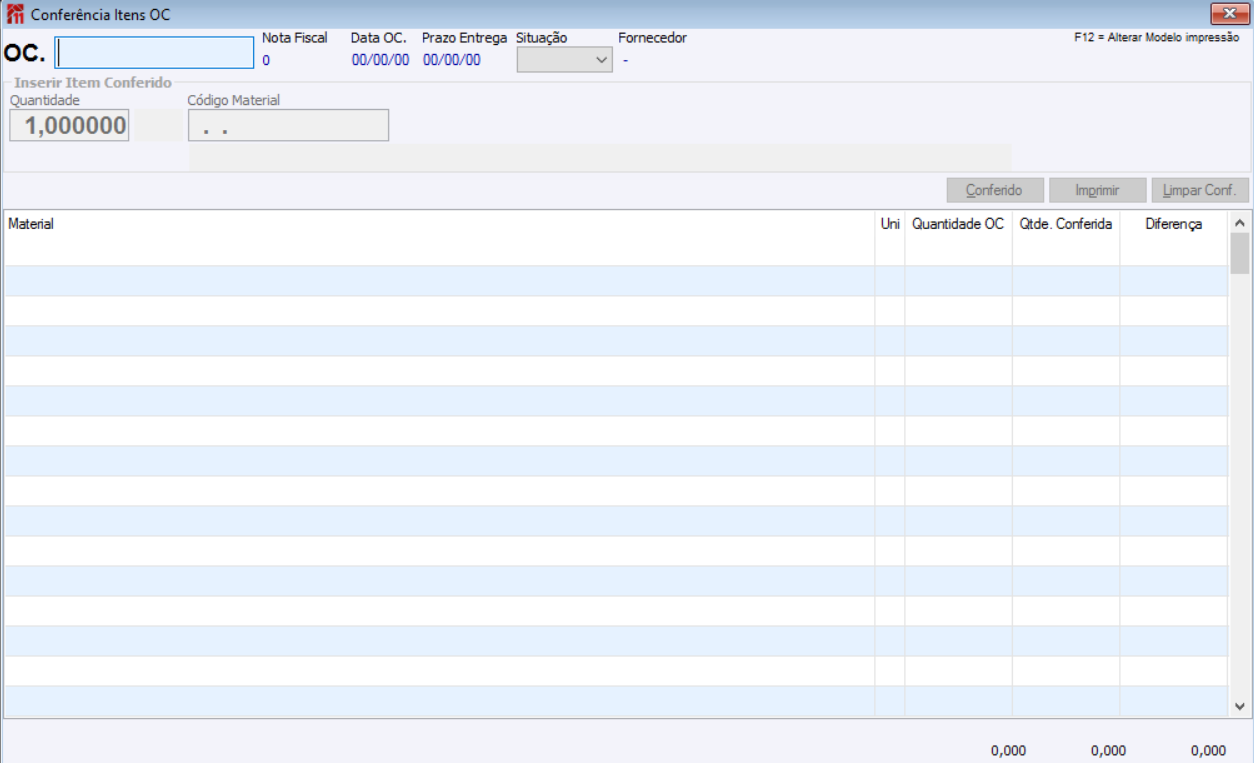1254x763 pixels.
Task: Click the Uni column header
Action: (890, 224)
